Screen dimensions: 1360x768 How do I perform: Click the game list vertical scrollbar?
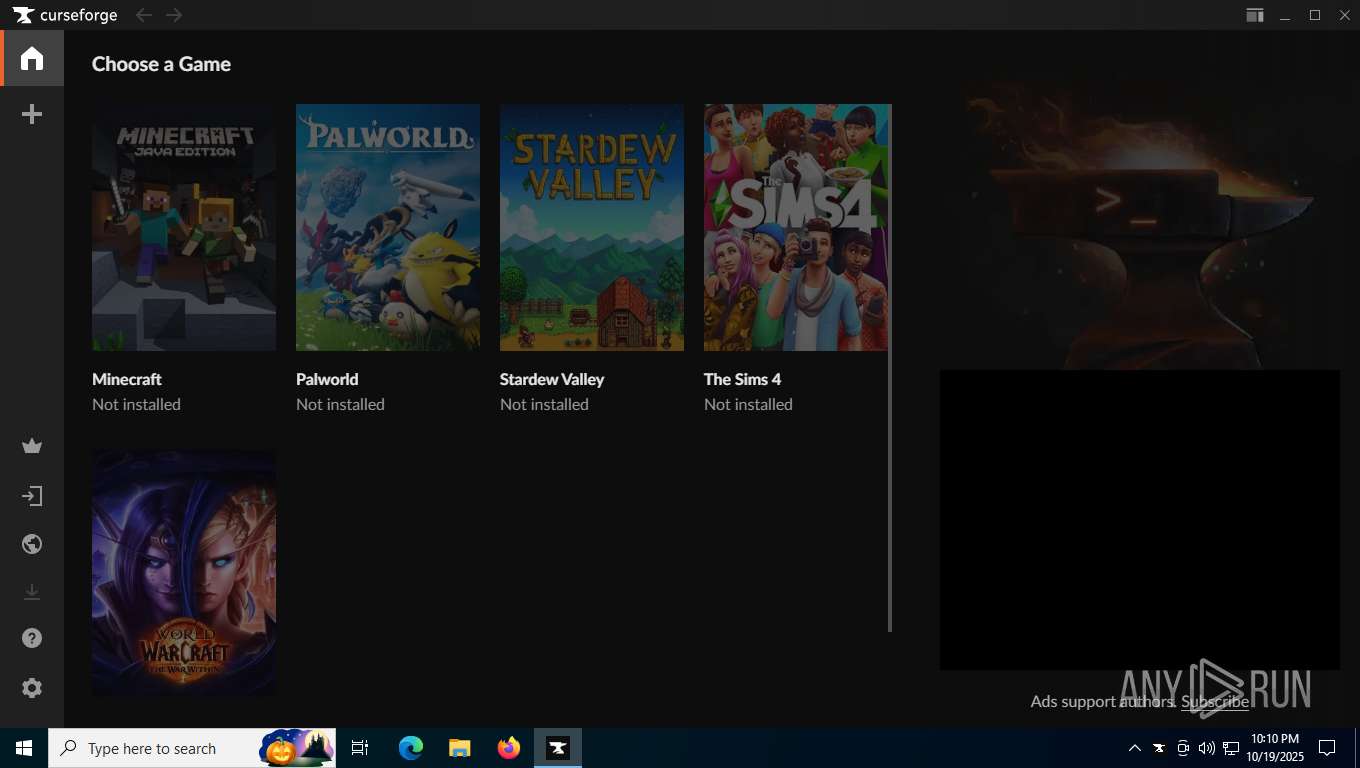click(890, 368)
